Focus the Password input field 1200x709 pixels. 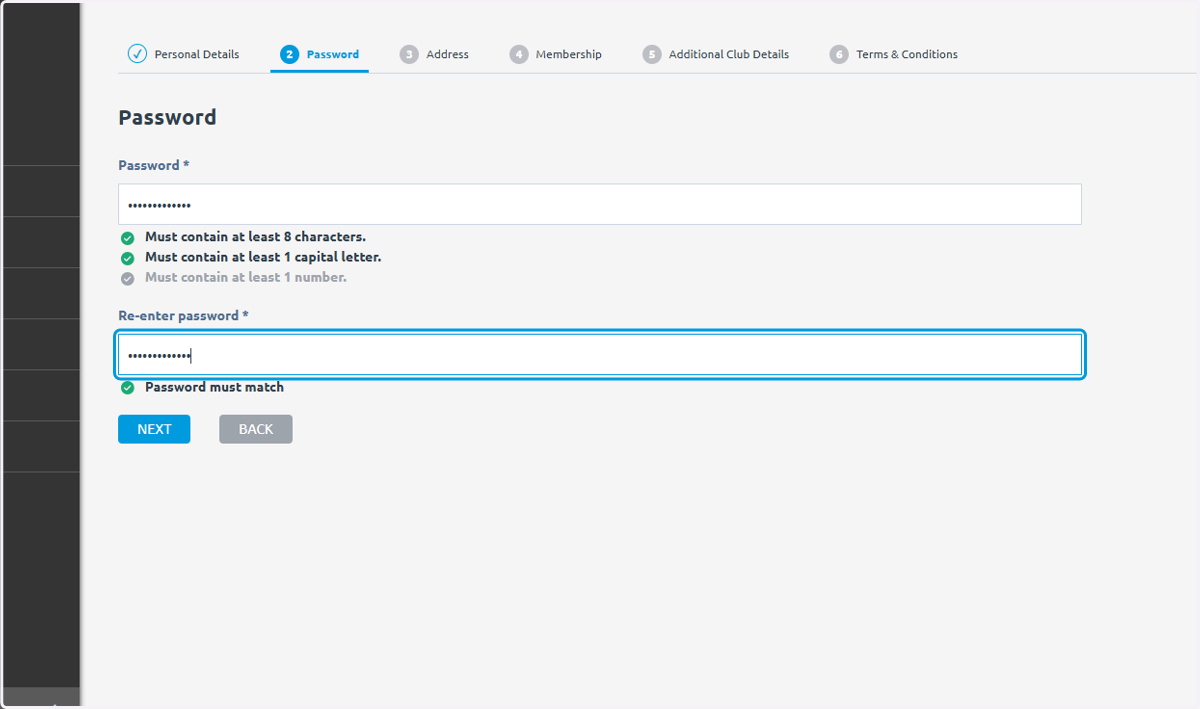click(x=600, y=204)
